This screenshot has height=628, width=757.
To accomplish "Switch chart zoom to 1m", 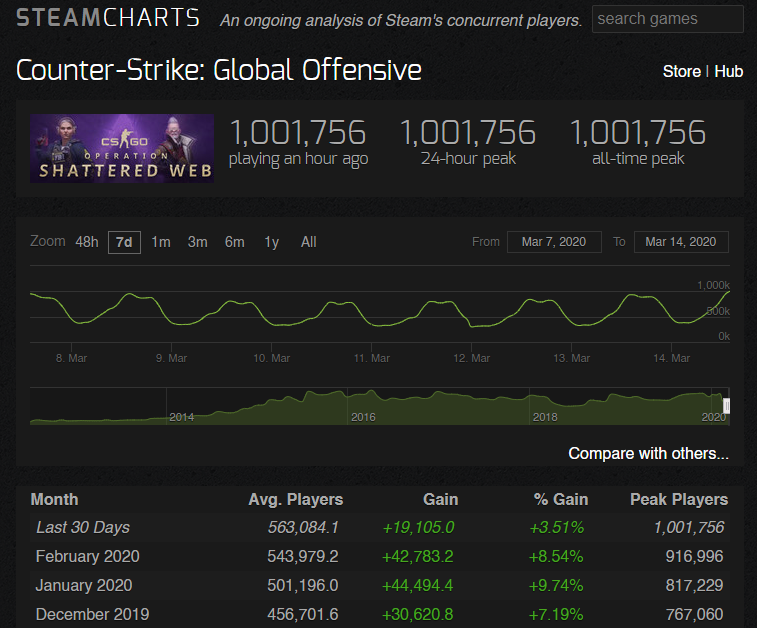I will [161, 242].
